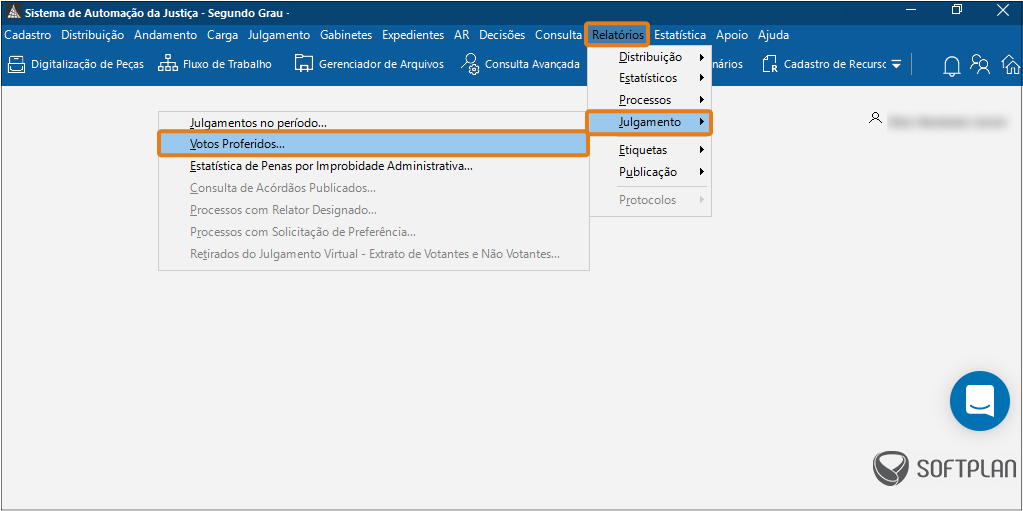
Task: Open the Distribuição menu in the menu bar
Action: click(93, 35)
